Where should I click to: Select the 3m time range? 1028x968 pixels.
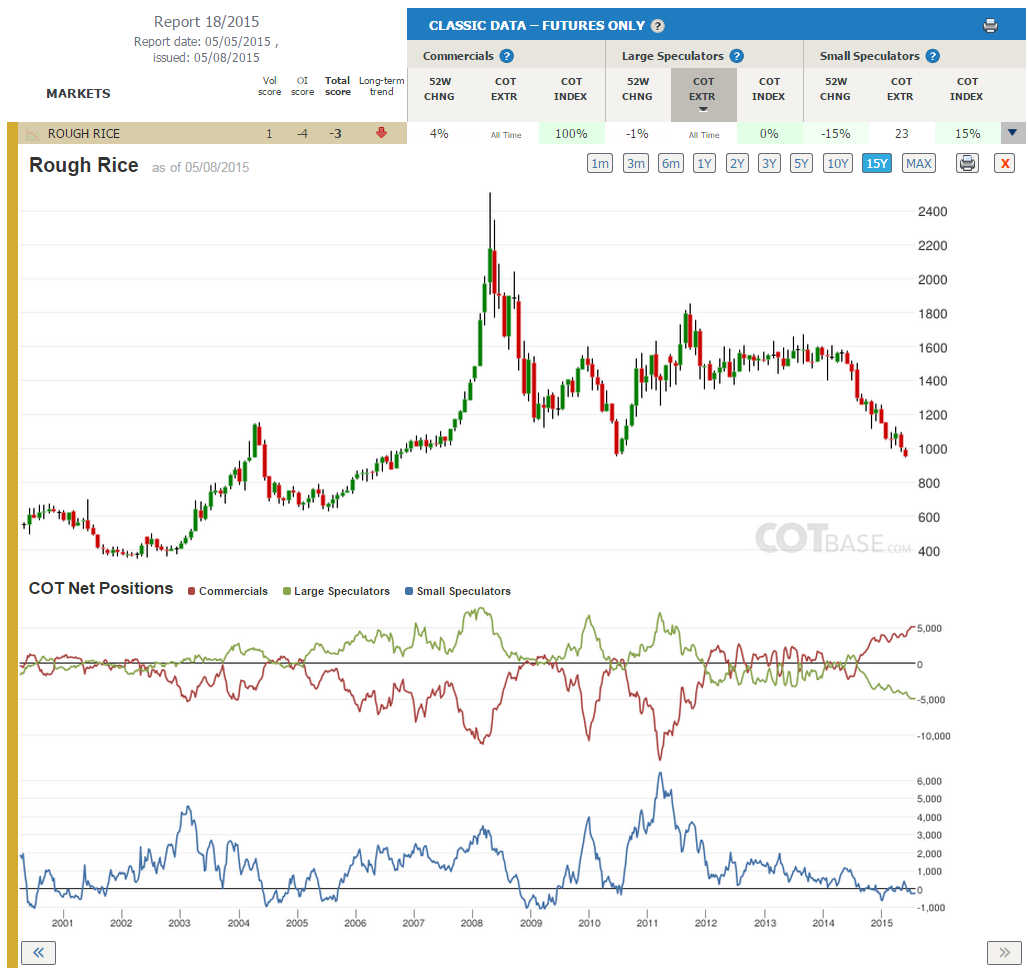(635, 163)
